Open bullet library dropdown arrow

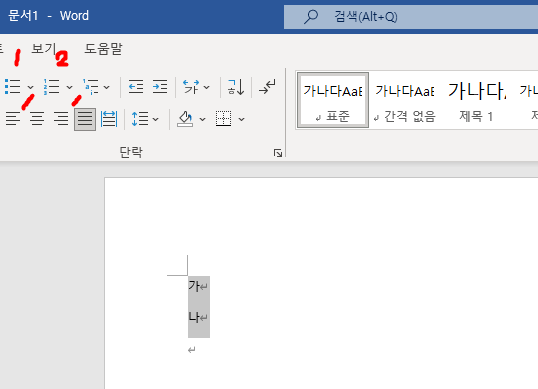31,87
